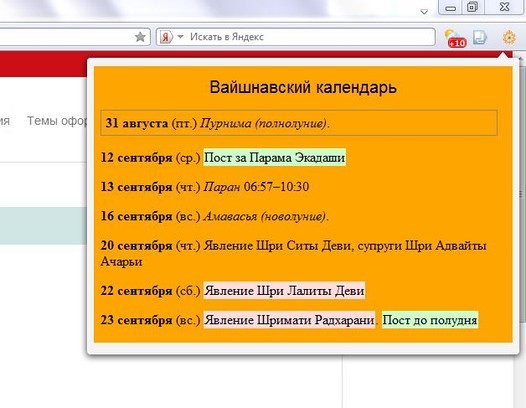Click 'Явление Шримати Радхарани' highlight
The height and width of the screenshot is (408, 526).
tap(289, 320)
